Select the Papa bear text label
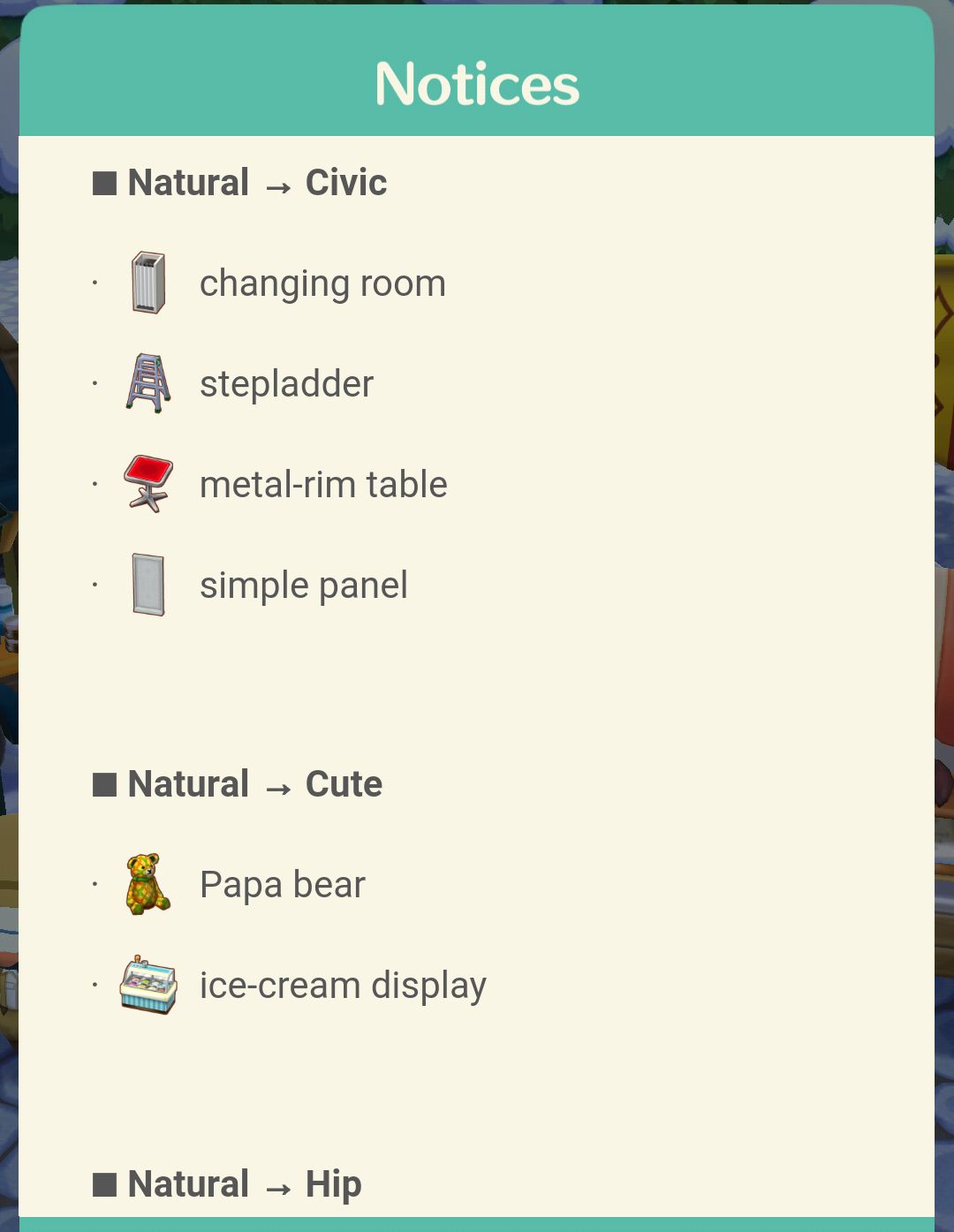954x1232 pixels. tap(283, 885)
